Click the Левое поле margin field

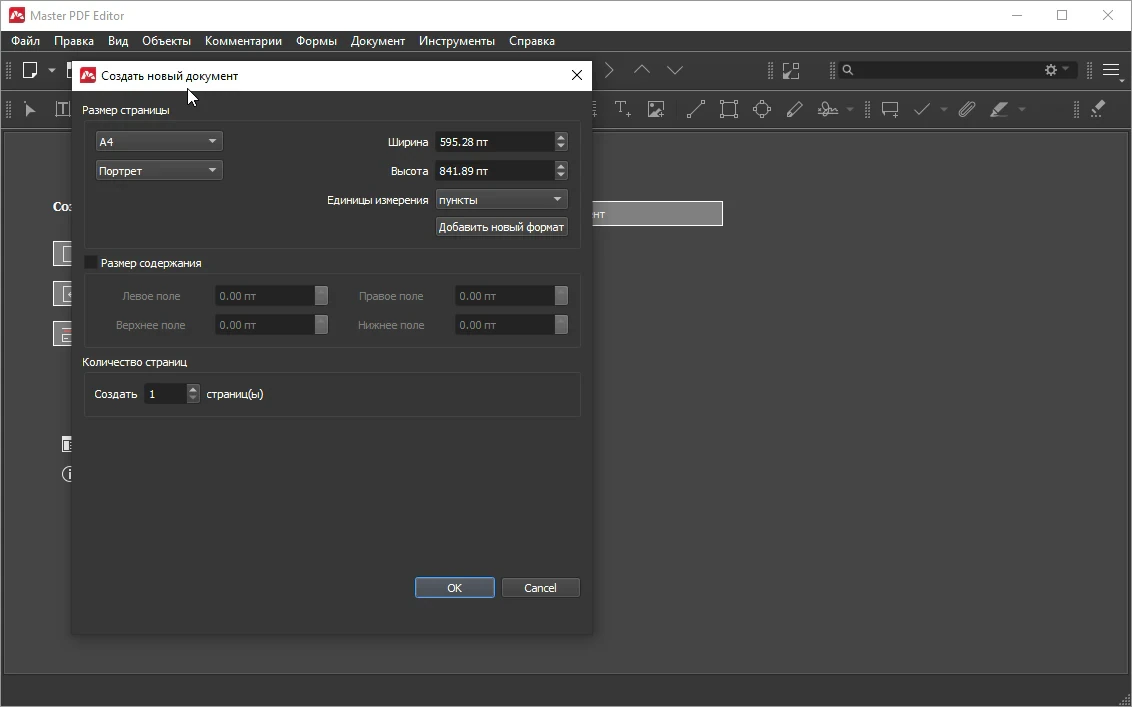pyautogui.click(x=265, y=295)
